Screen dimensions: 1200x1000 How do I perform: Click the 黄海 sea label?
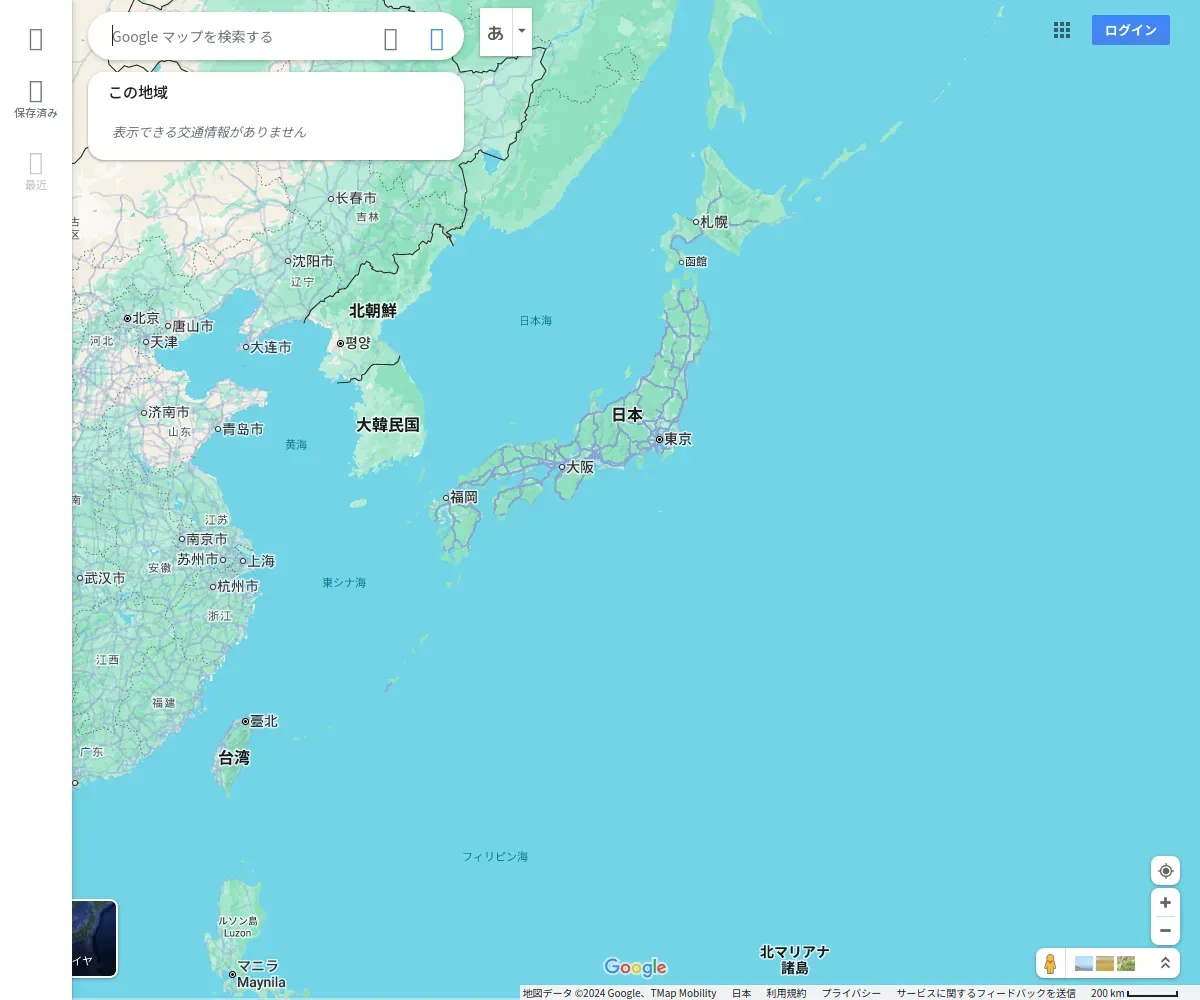tap(296, 444)
